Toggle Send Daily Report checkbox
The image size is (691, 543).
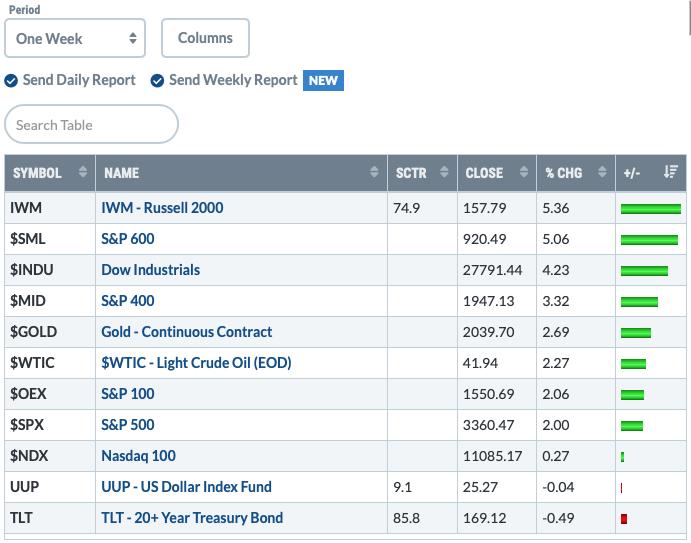11,81
